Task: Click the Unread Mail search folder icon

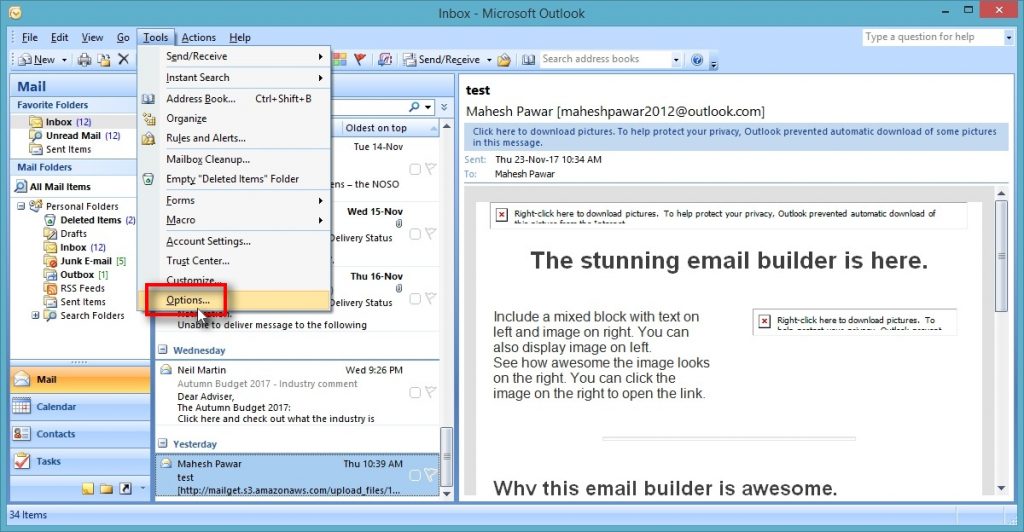Action: [x=36, y=136]
